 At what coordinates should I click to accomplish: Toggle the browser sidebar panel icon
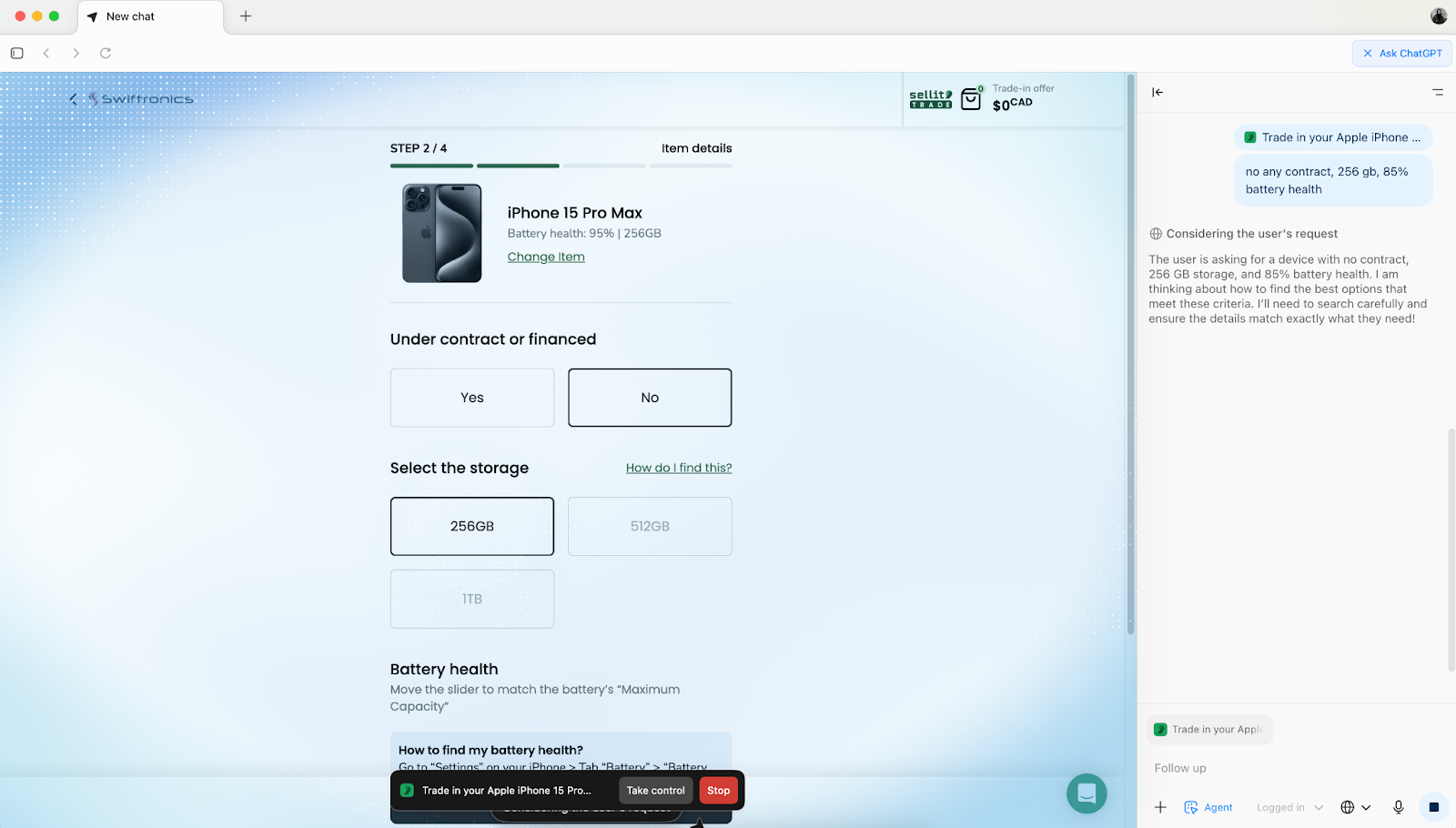point(16,53)
